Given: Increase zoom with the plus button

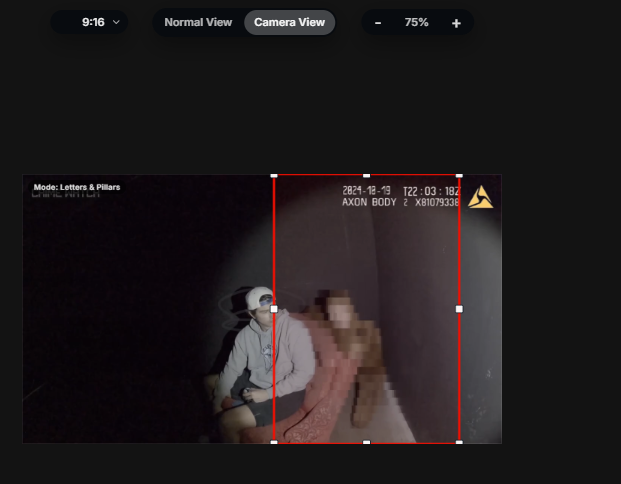Looking at the screenshot, I should pyautogui.click(x=456, y=23).
